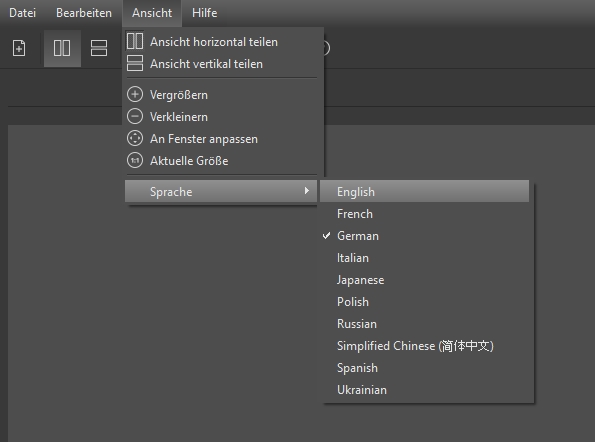
Task: Choose Ansicht vertikal teilen
Action: (x=221, y=64)
